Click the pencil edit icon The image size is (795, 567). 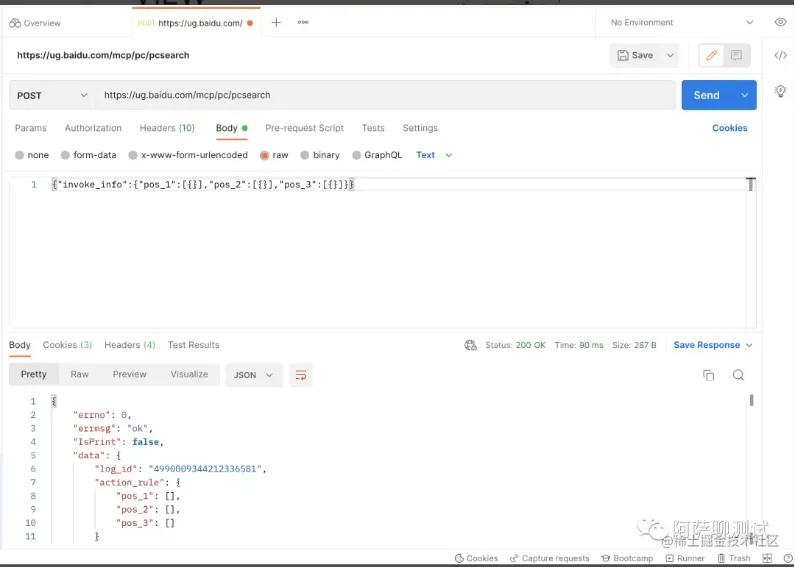tap(711, 55)
